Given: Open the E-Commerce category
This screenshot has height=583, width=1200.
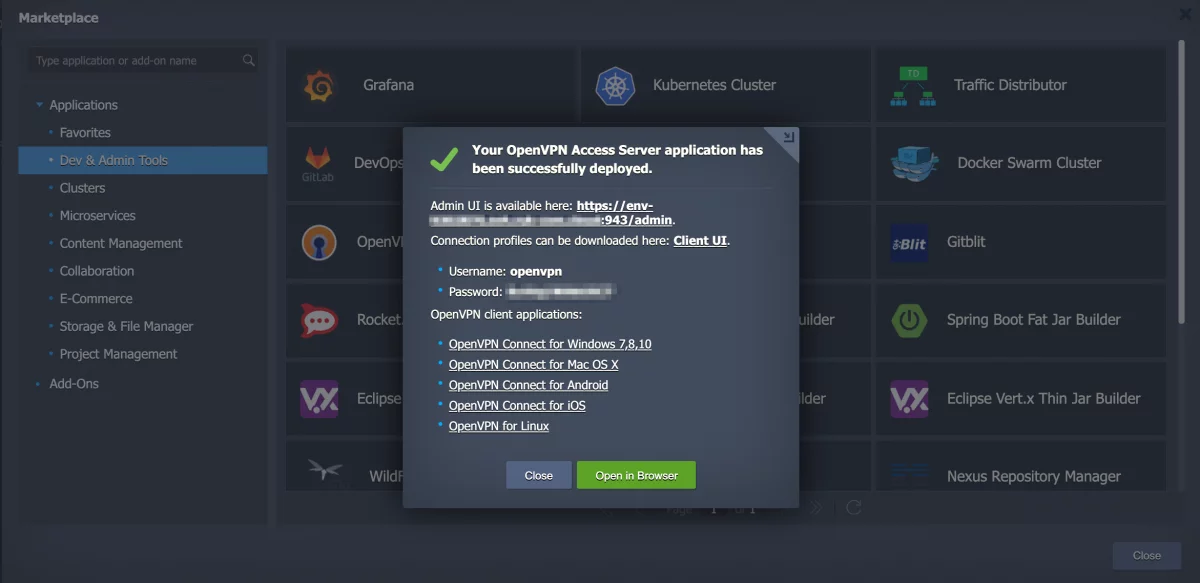Looking at the screenshot, I should pos(96,299).
